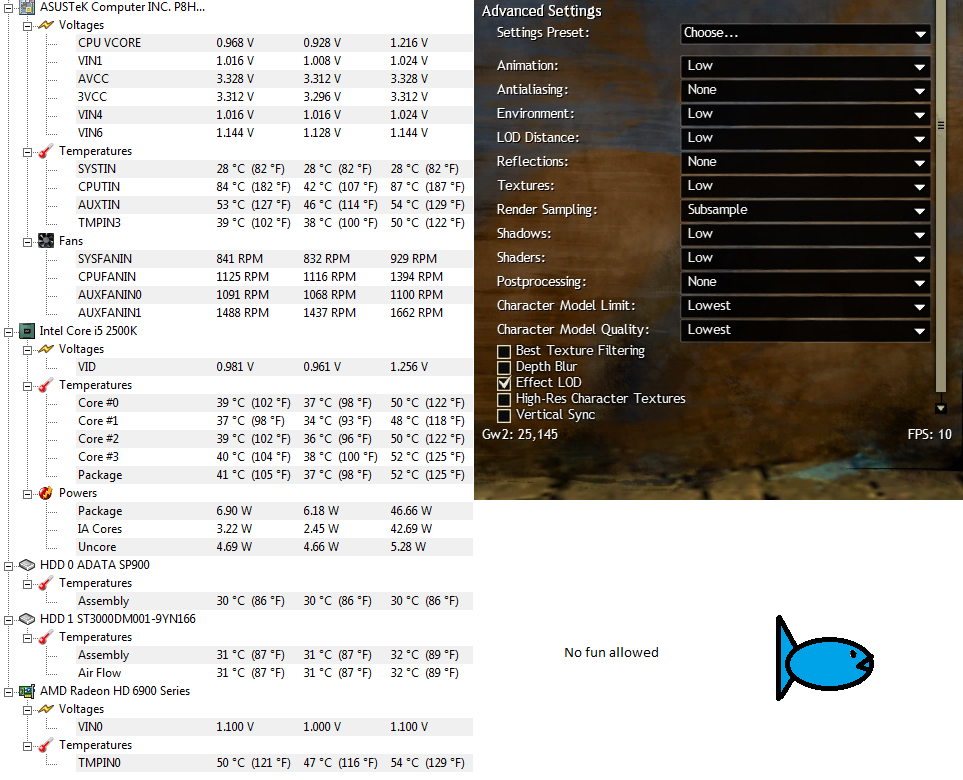Click the motherboard Voltages lightning icon
Screen dimensions: 963x780
click(x=45, y=25)
